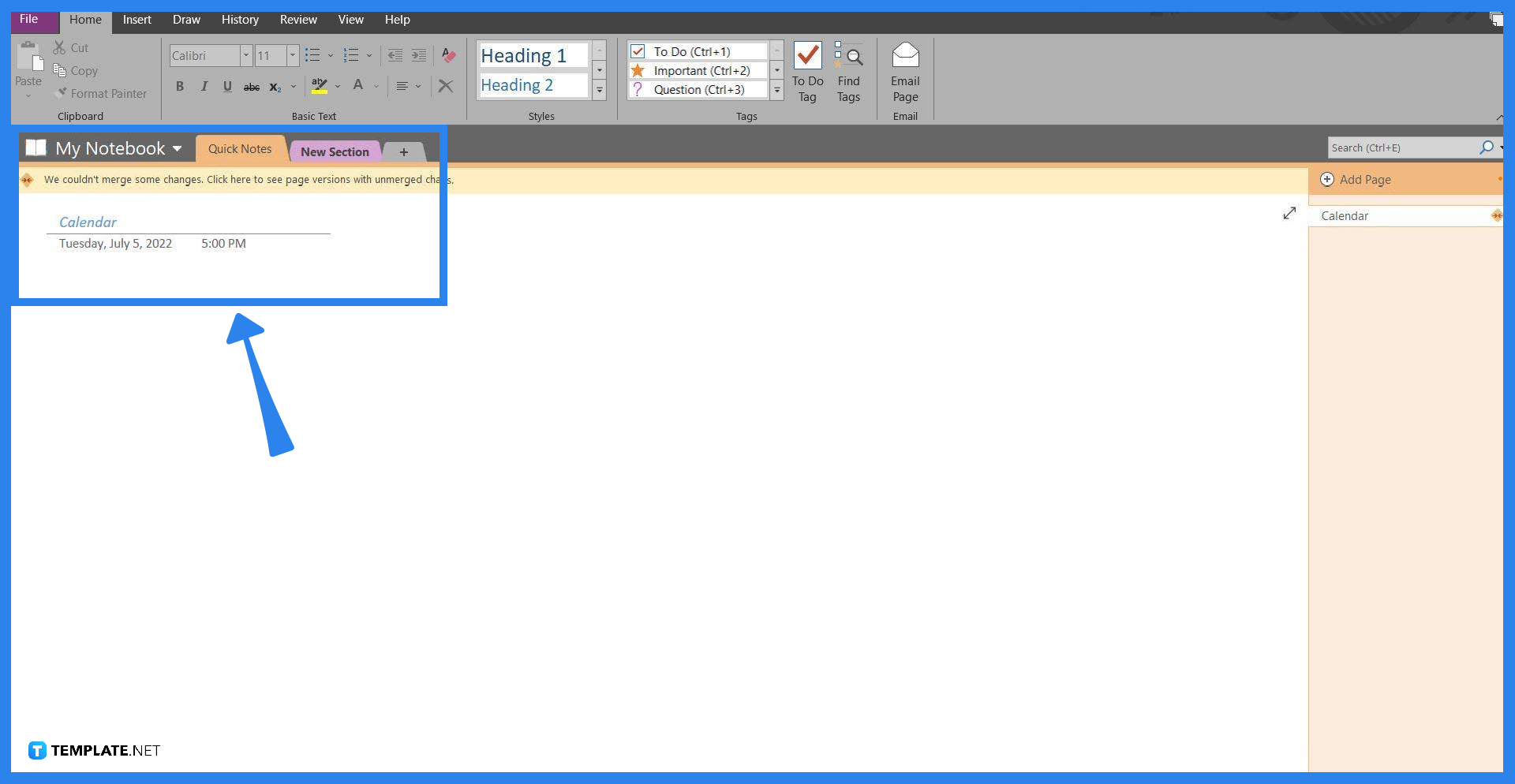Click inside the Search field
Viewport: 1515px width, 784px height.
pyautogui.click(x=1405, y=147)
